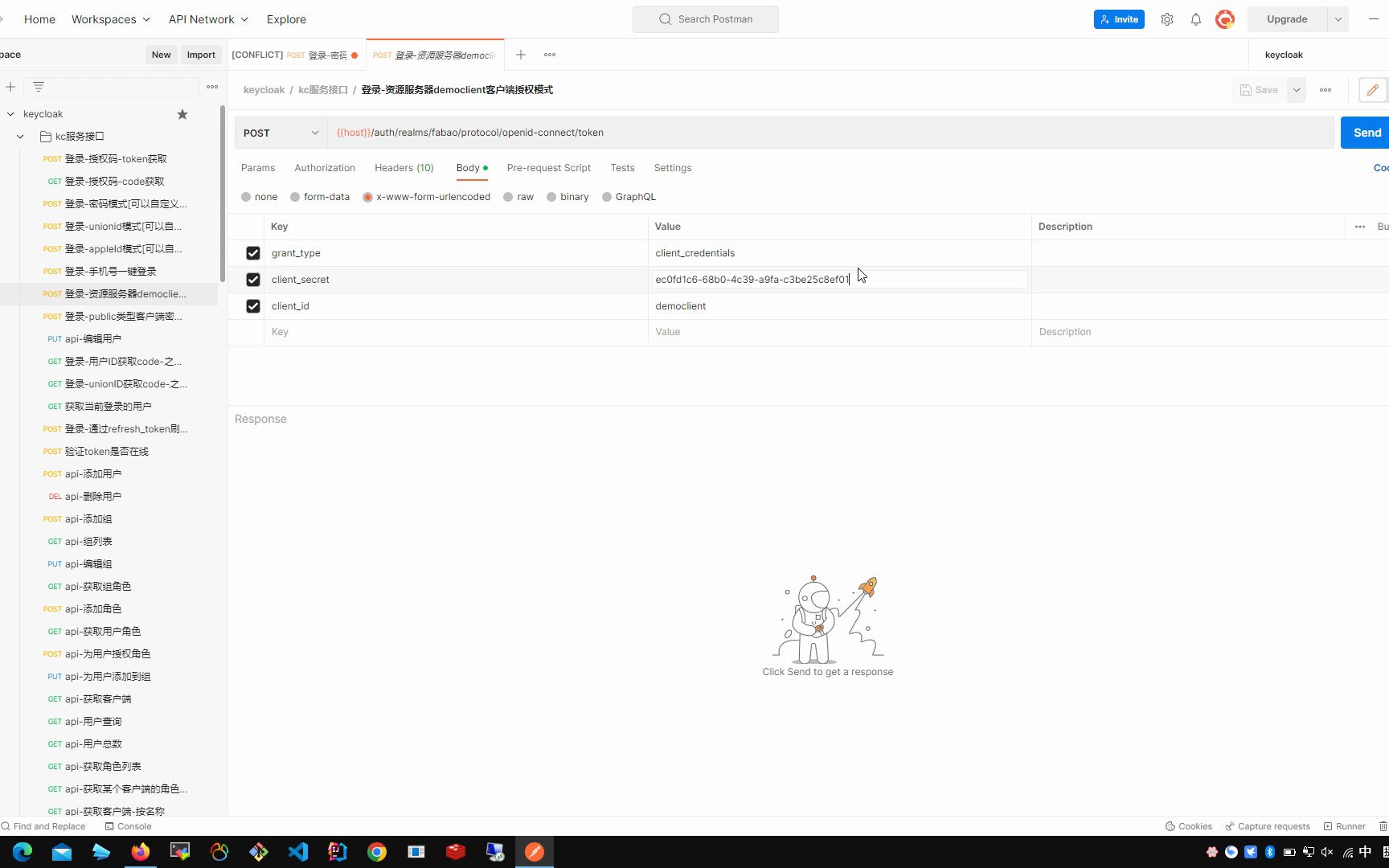Click the democlient value cell
Screen dimensions: 1389x868
click(x=839, y=306)
